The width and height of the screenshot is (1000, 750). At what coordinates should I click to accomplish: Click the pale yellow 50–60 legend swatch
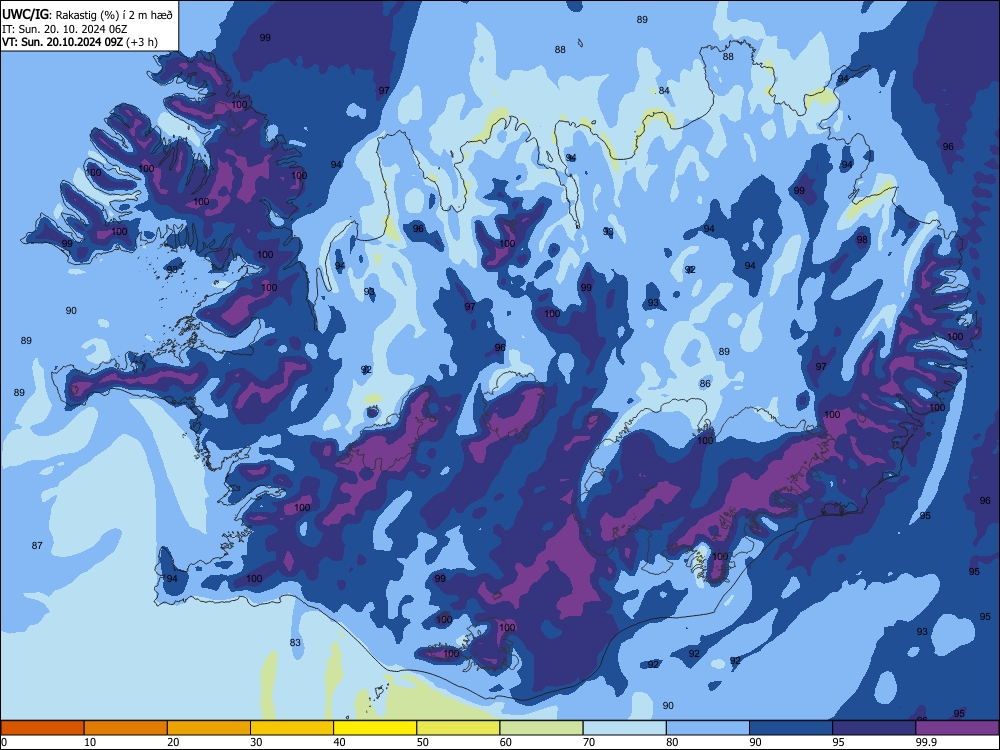pos(458,728)
